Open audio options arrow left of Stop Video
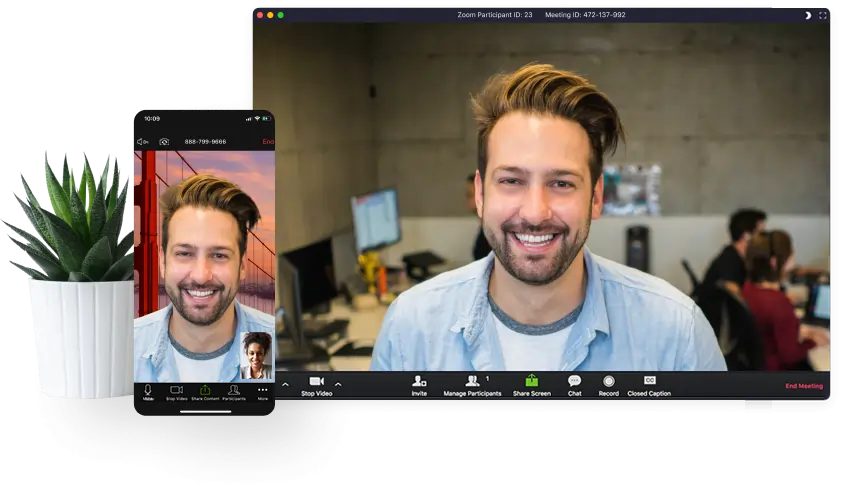Screen dimensions: 847x499 [285, 385]
